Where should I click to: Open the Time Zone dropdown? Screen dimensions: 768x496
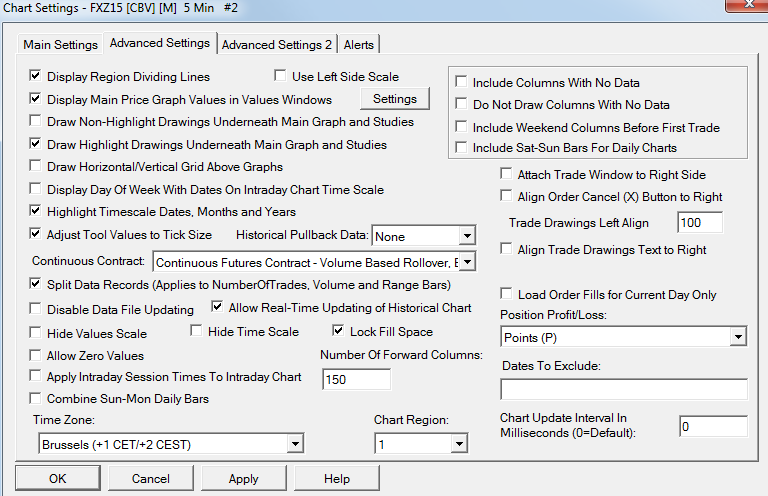294,443
